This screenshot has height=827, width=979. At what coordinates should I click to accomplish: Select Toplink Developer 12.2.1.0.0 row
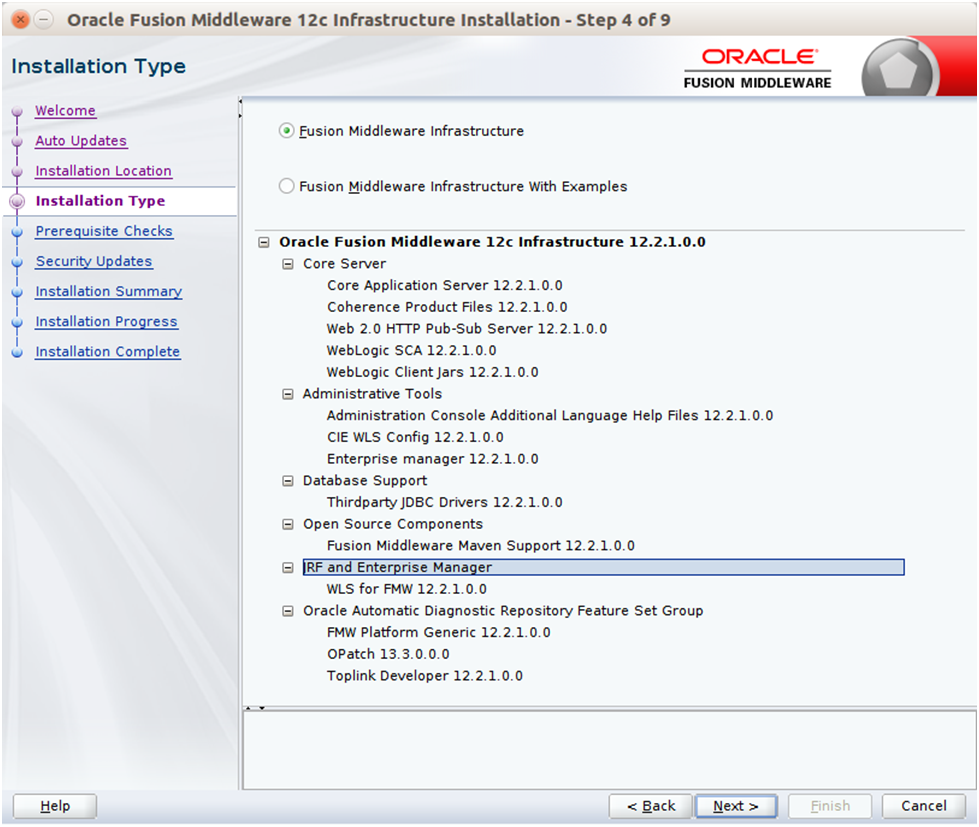(x=425, y=676)
